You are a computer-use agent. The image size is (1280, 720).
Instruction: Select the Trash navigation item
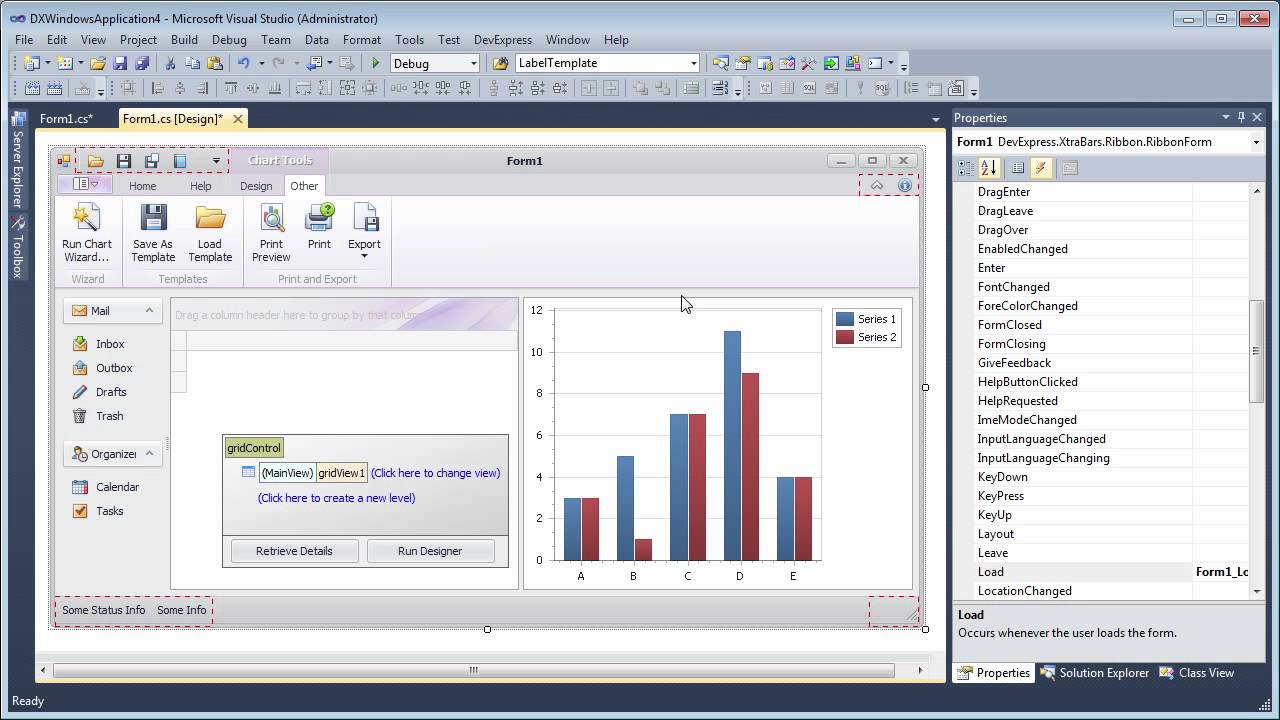pos(98,416)
